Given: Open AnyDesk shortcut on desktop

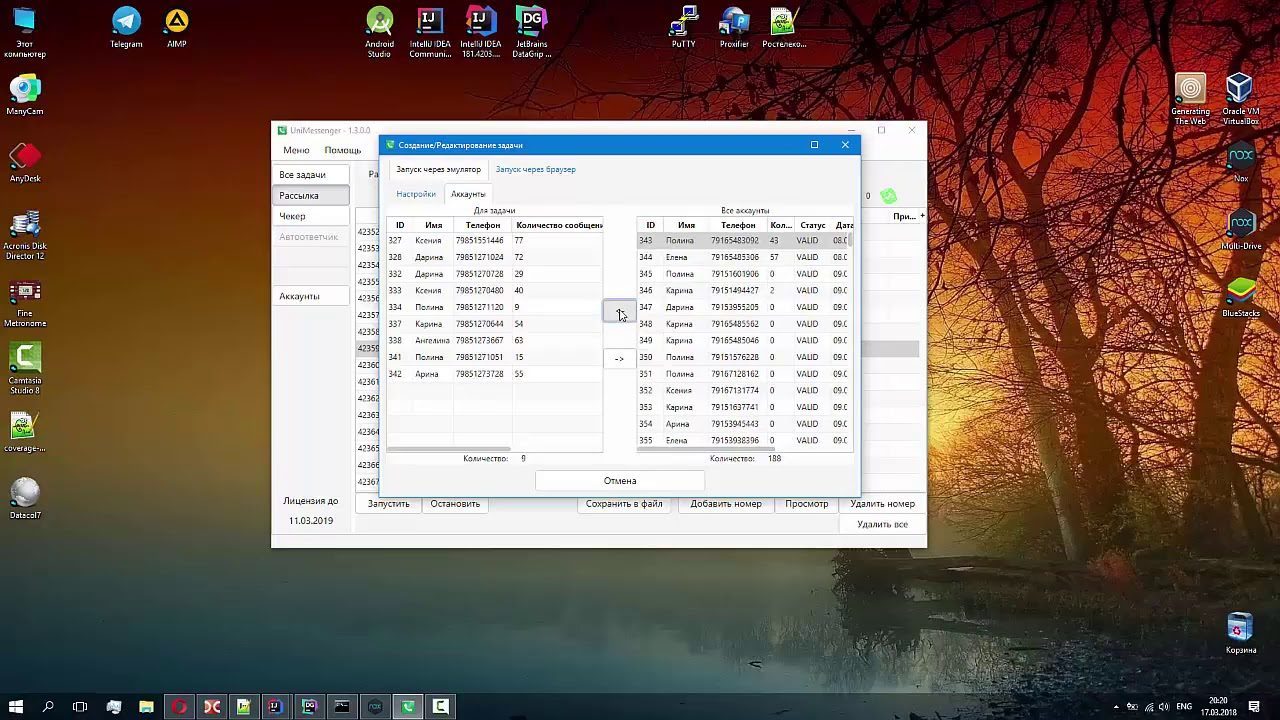Looking at the screenshot, I should coord(25,163).
